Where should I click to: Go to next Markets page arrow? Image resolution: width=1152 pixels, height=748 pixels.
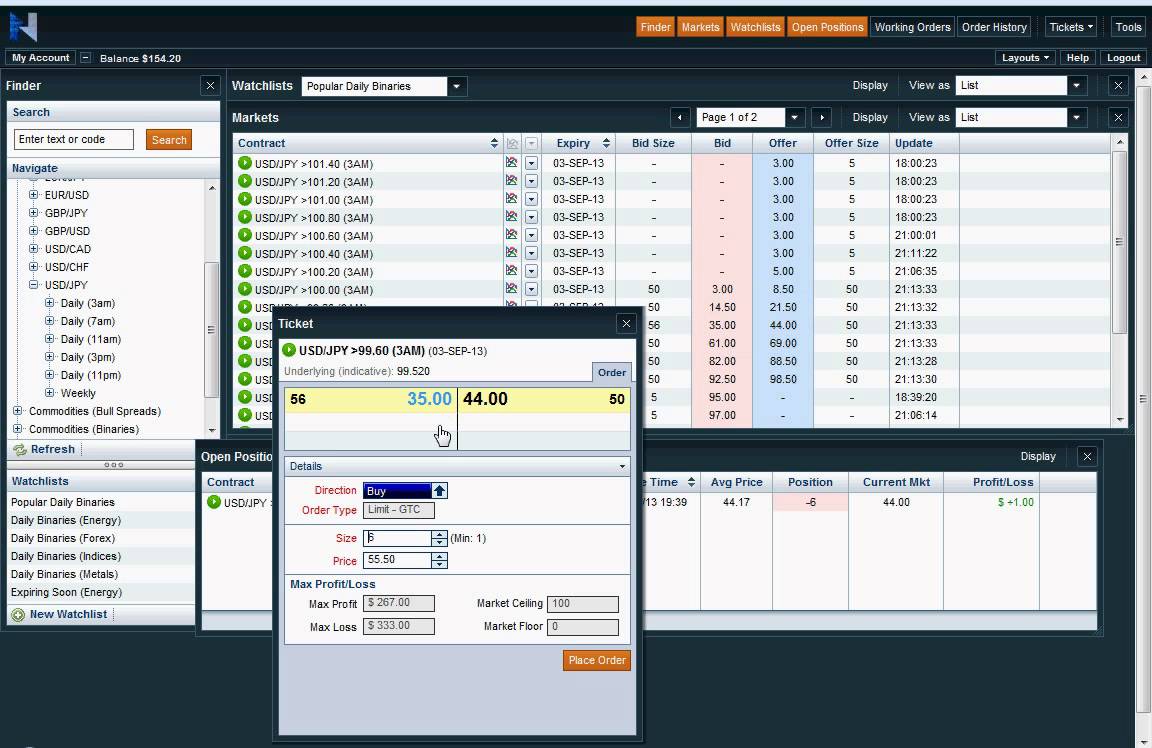coord(821,117)
